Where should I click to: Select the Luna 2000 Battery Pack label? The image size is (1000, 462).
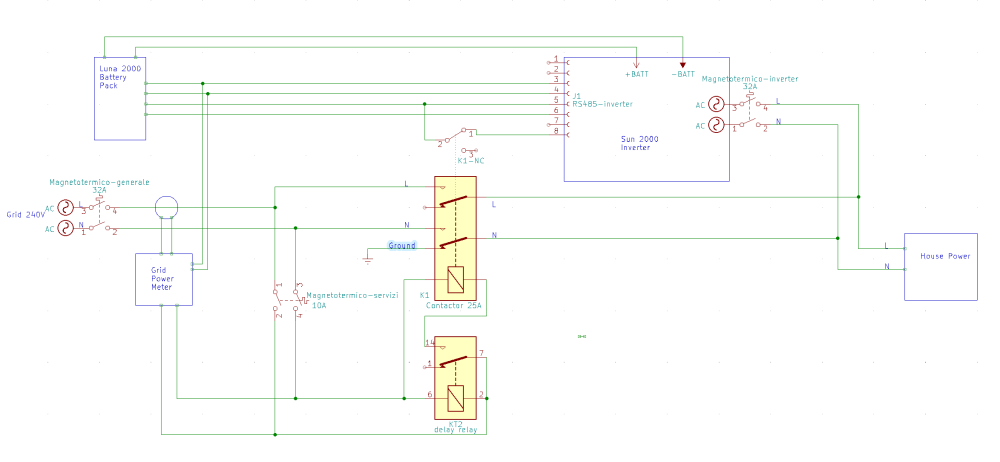pyautogui.click(x=120, y=77)
